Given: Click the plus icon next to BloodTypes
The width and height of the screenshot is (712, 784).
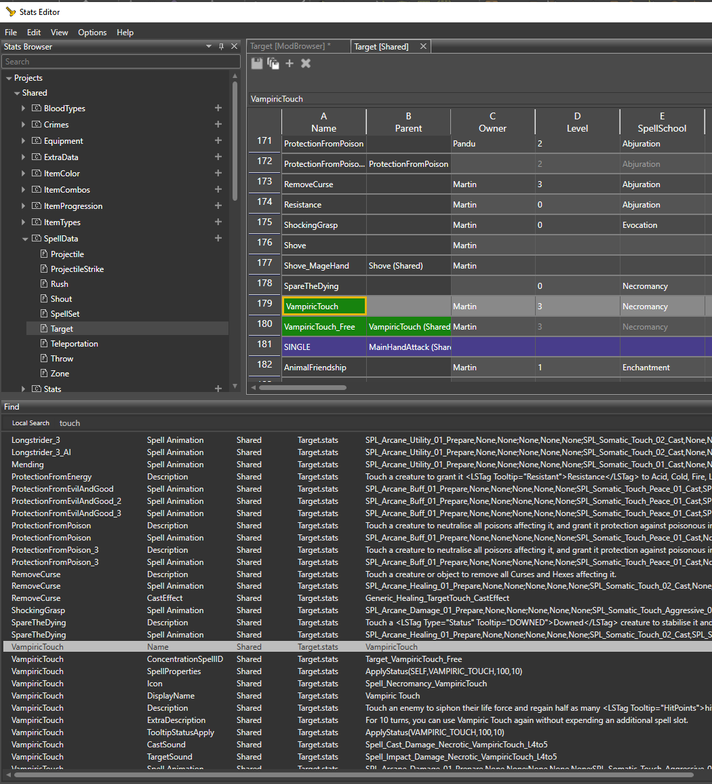Looking at the screenshot, I should pyautogui.click(x=218, y=108).
